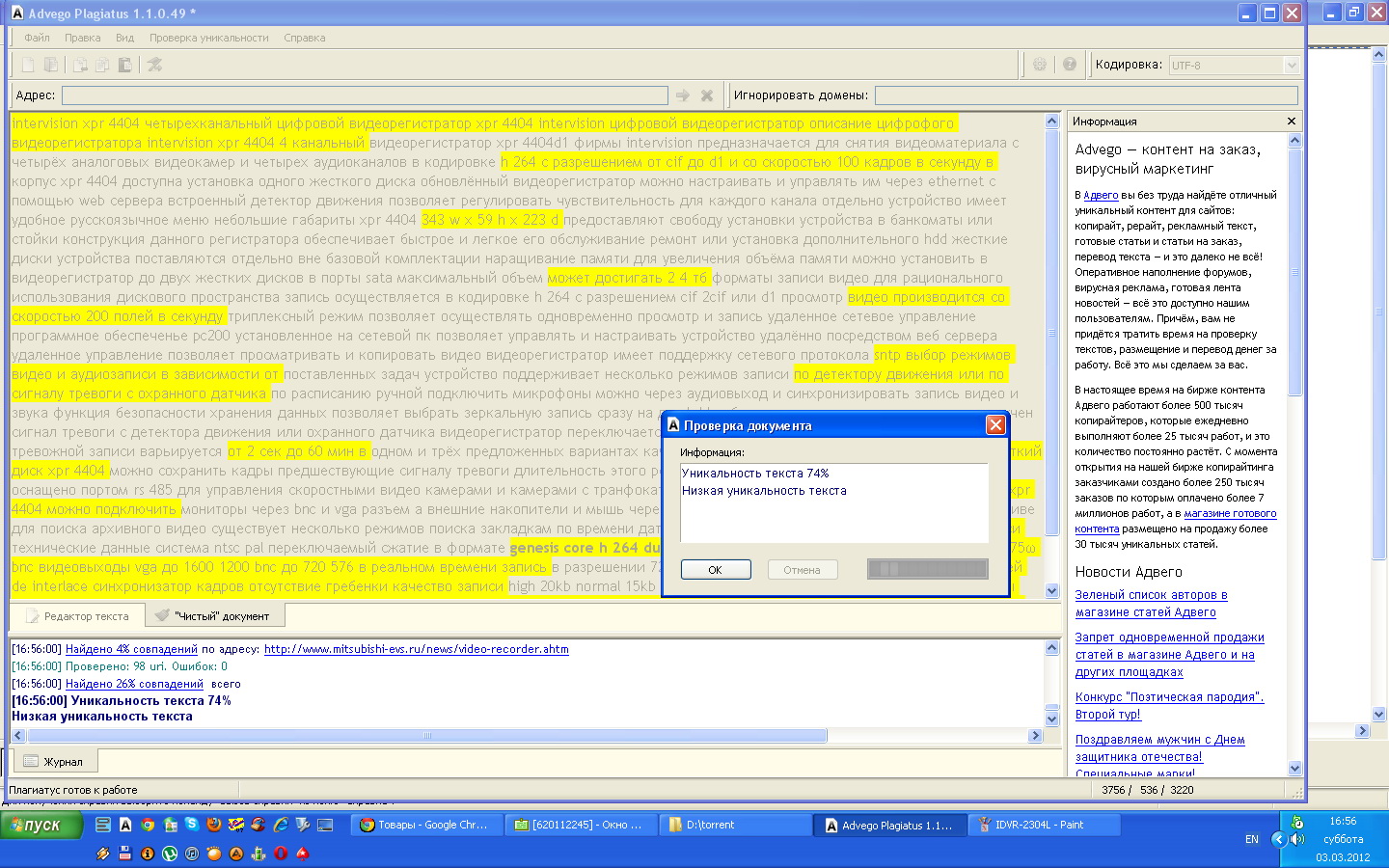Switch to Редактор текста tab
This screenshot has width=1389, height=868.
[77, 615]
